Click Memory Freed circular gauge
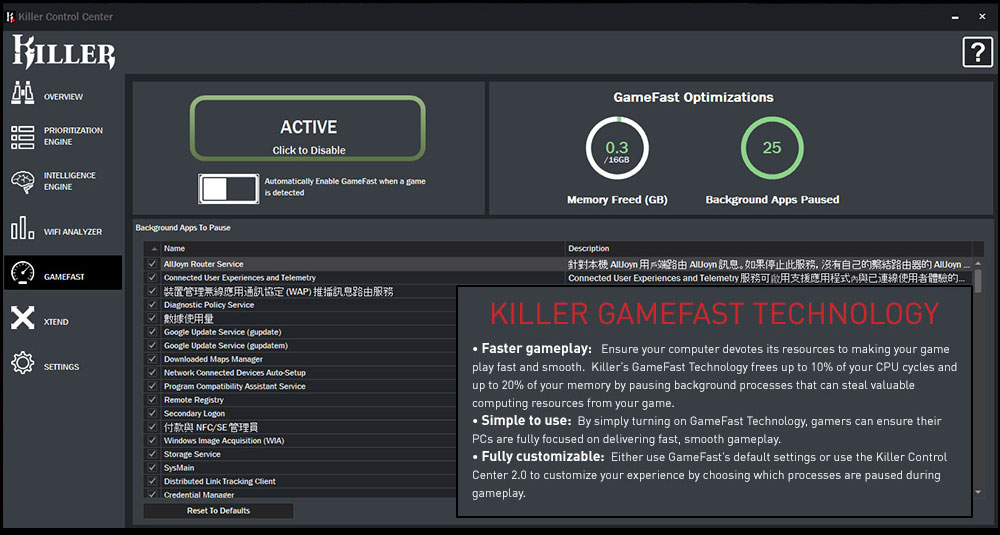Image resolution: width=1000 pixels, height=535 pixels. point(617,148)
